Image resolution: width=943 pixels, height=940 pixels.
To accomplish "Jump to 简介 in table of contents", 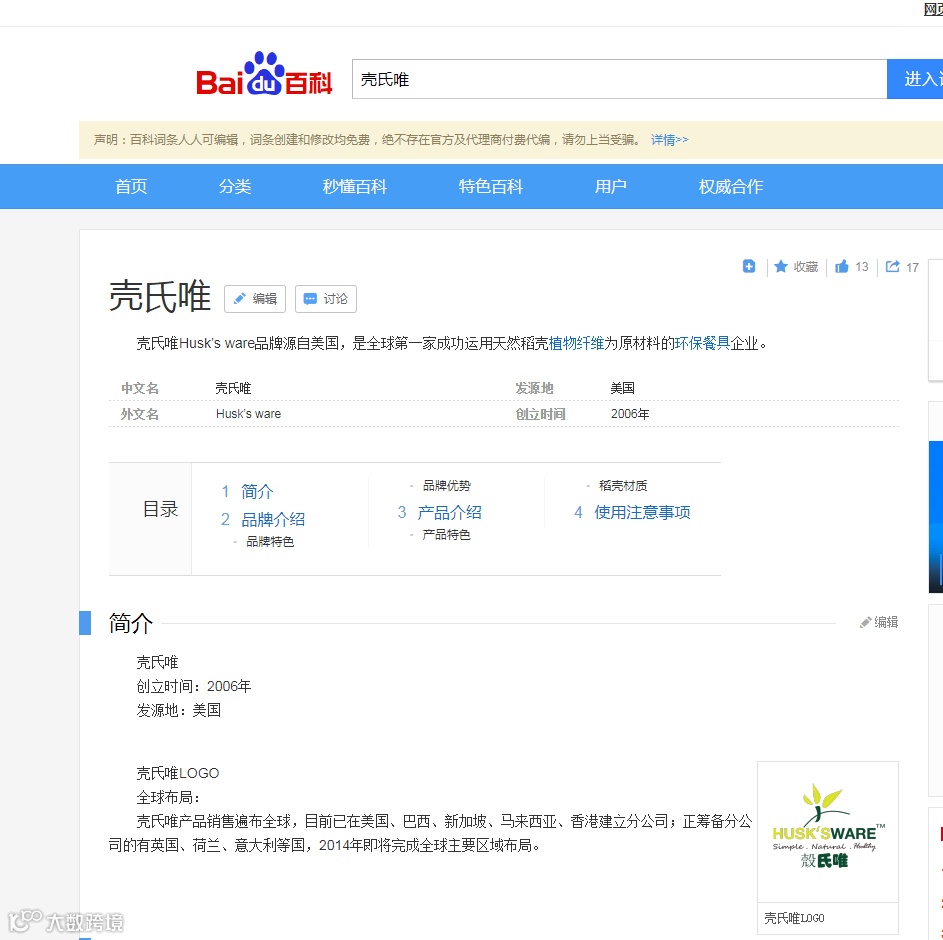I will pos(257,492).
